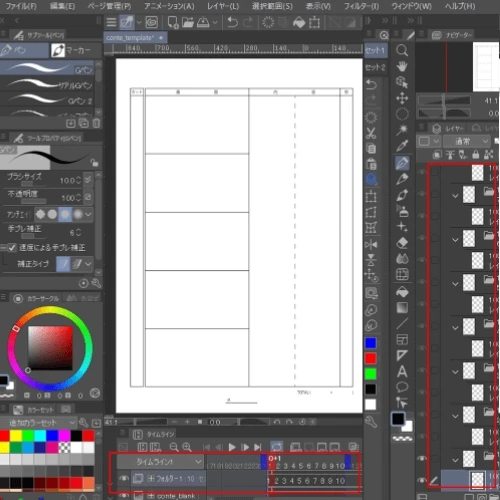The height and width of the screenshot is (500, 500).
Task: Select the Gradient tool
Action: pyautogui.click(x=402, y=307)
